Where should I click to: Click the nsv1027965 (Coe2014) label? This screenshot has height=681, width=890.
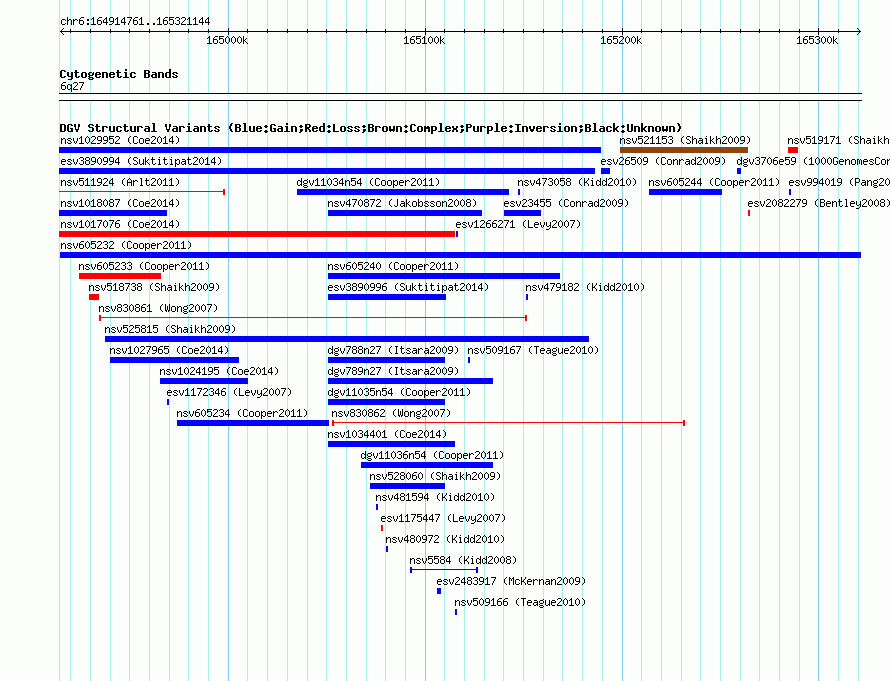tap(169, 350)
